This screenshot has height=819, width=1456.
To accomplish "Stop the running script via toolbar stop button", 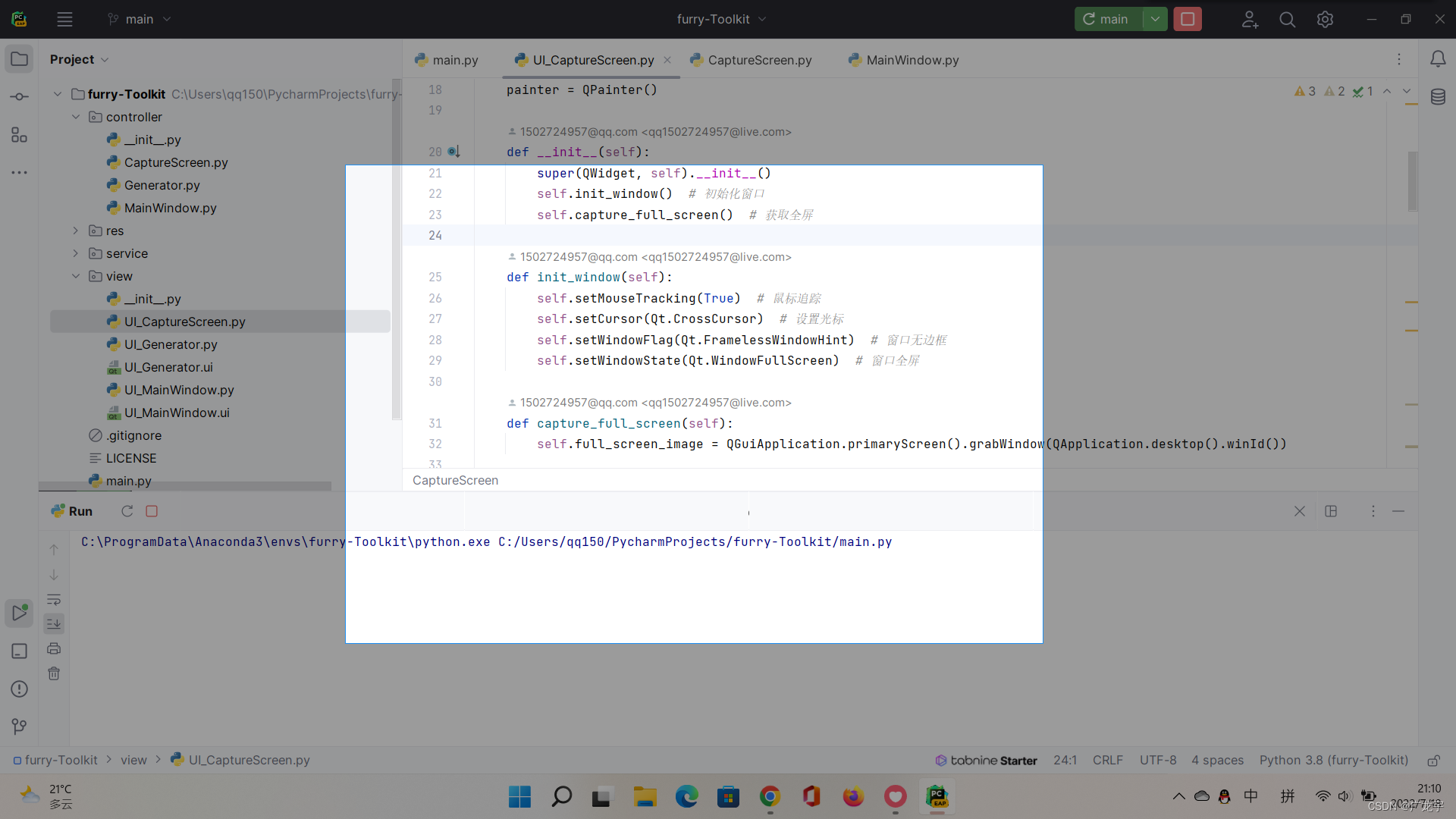I will click(x=1188, y=19).
